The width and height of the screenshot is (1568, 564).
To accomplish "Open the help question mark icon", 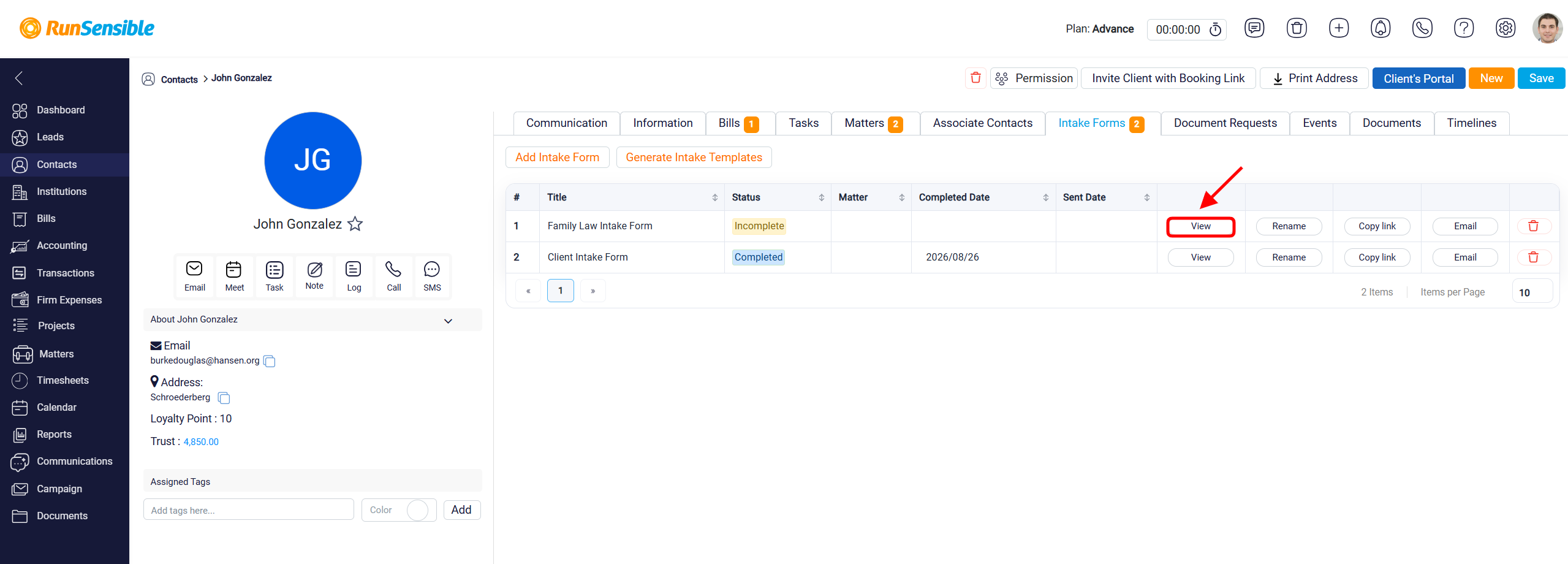I will (x=1463, y=28).
